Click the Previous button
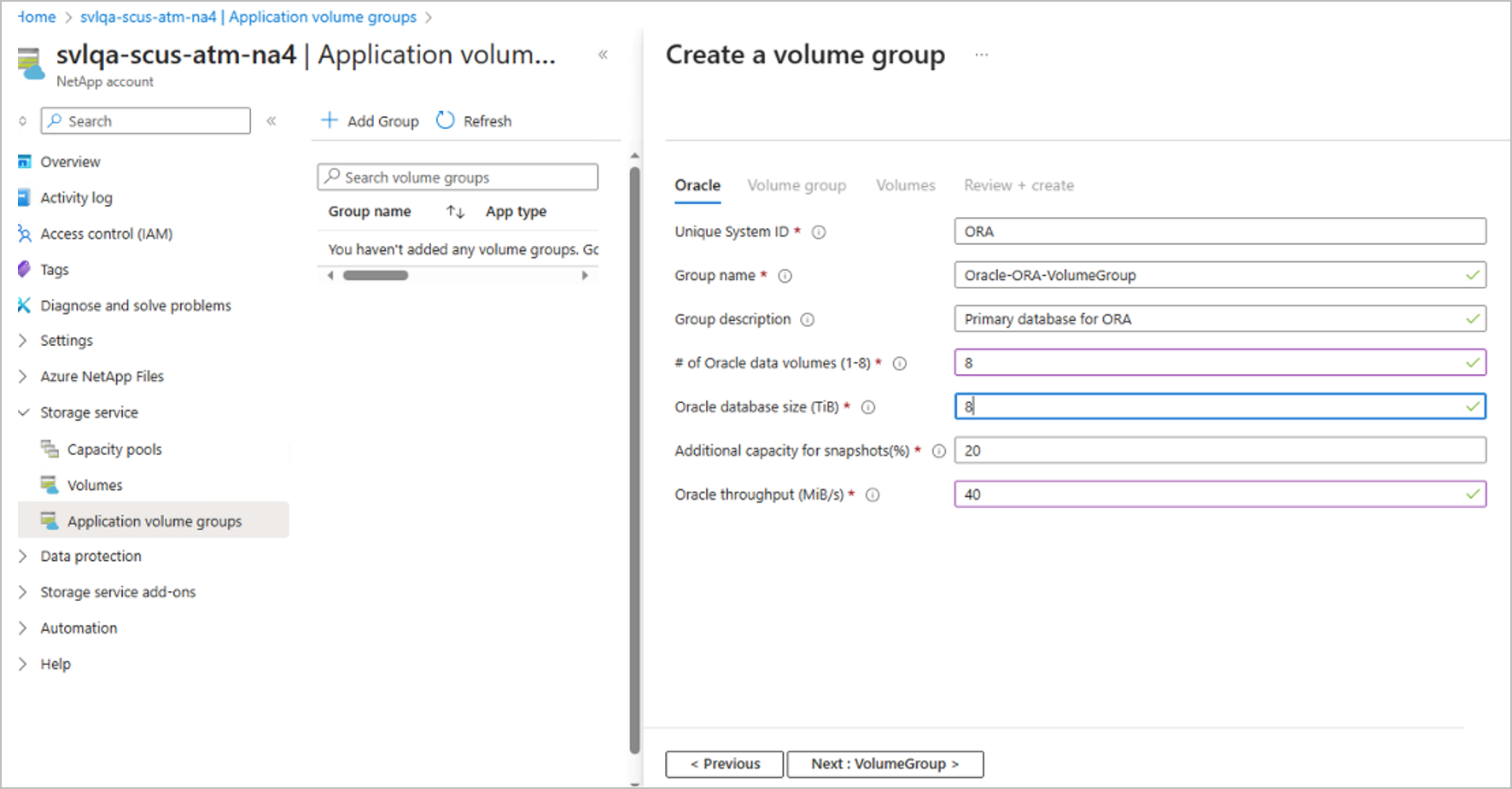 pos(725,763)
